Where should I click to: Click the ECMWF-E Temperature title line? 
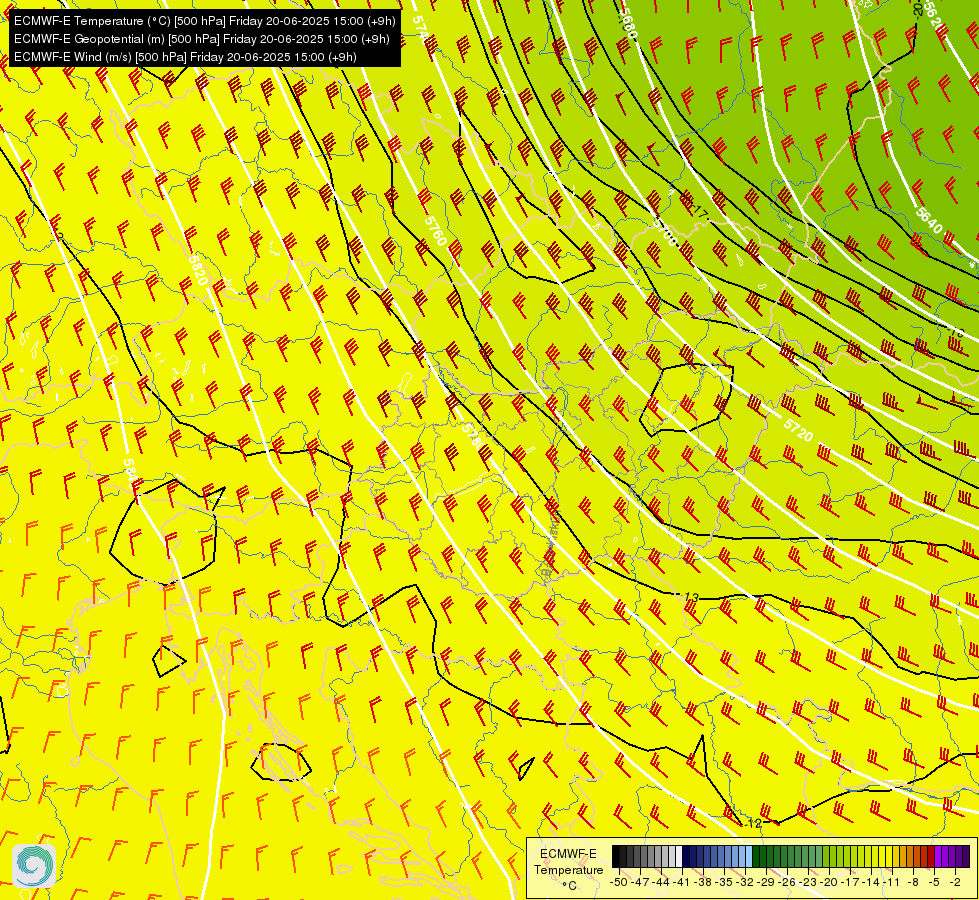pos(205,21)
